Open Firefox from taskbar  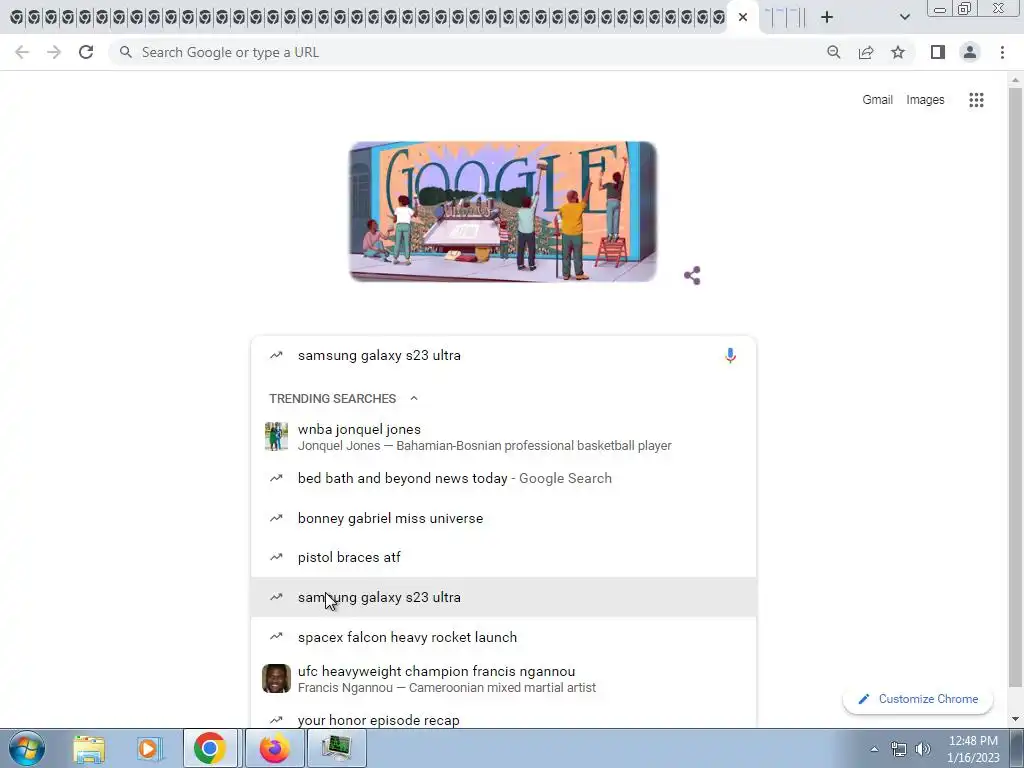pyautogui.click(x=274, y=748)
